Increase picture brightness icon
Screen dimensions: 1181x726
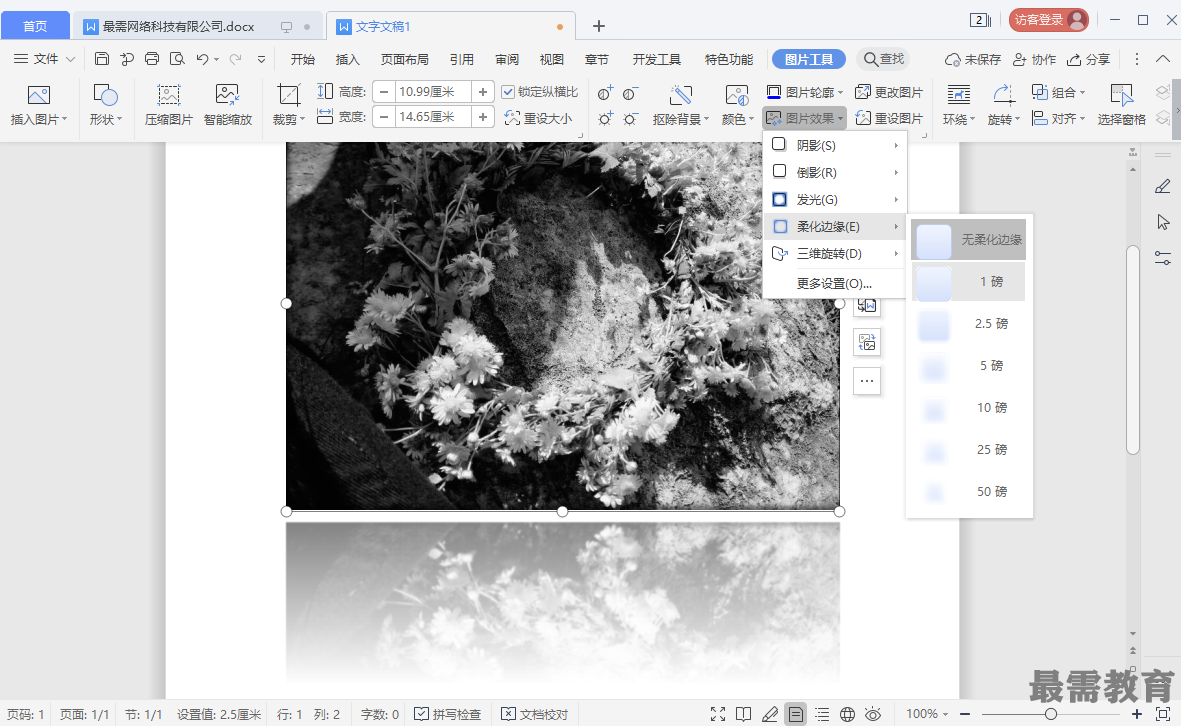coord(605,118)
